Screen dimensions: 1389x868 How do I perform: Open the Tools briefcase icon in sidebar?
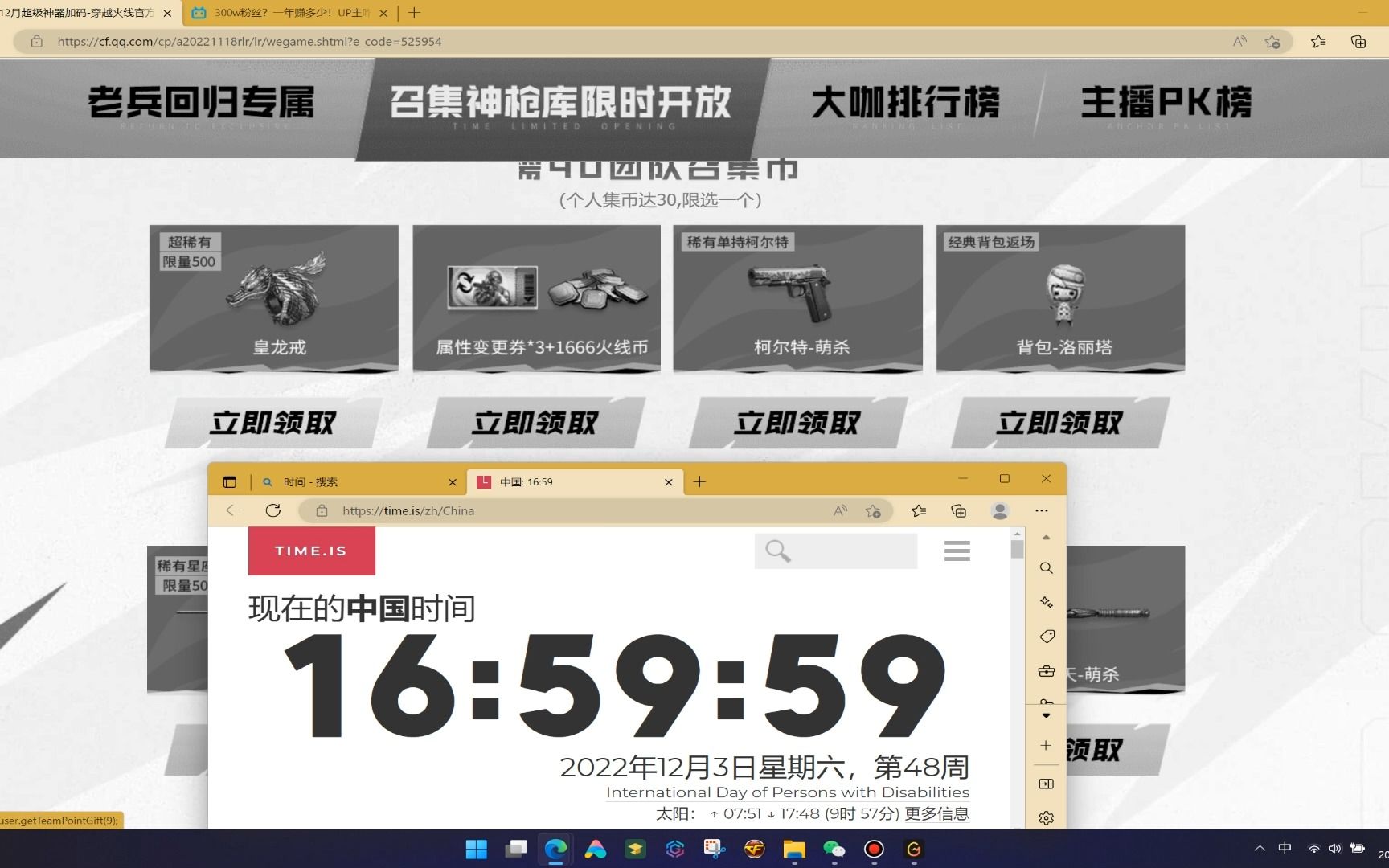1046,671
